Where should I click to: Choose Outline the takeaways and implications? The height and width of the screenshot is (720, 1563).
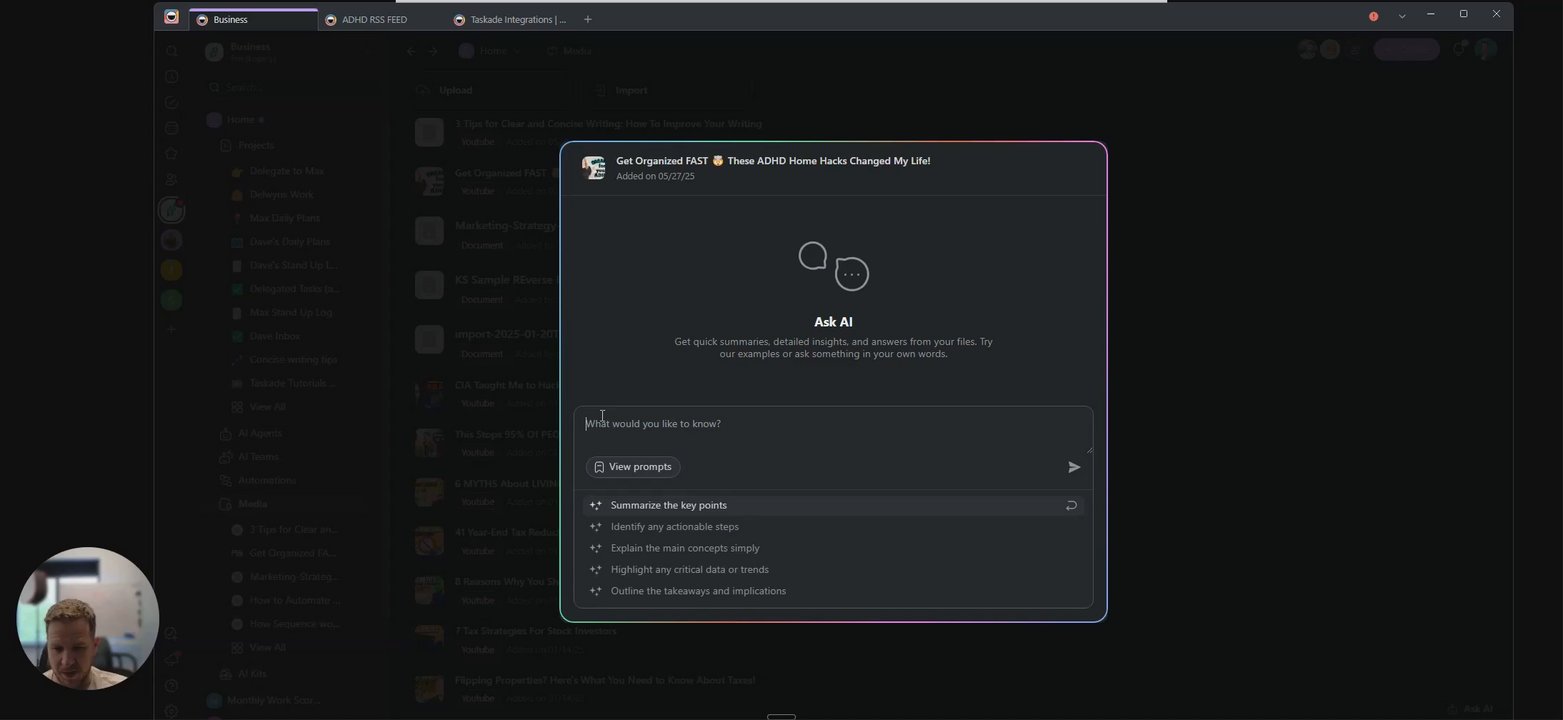pos(833,591)
